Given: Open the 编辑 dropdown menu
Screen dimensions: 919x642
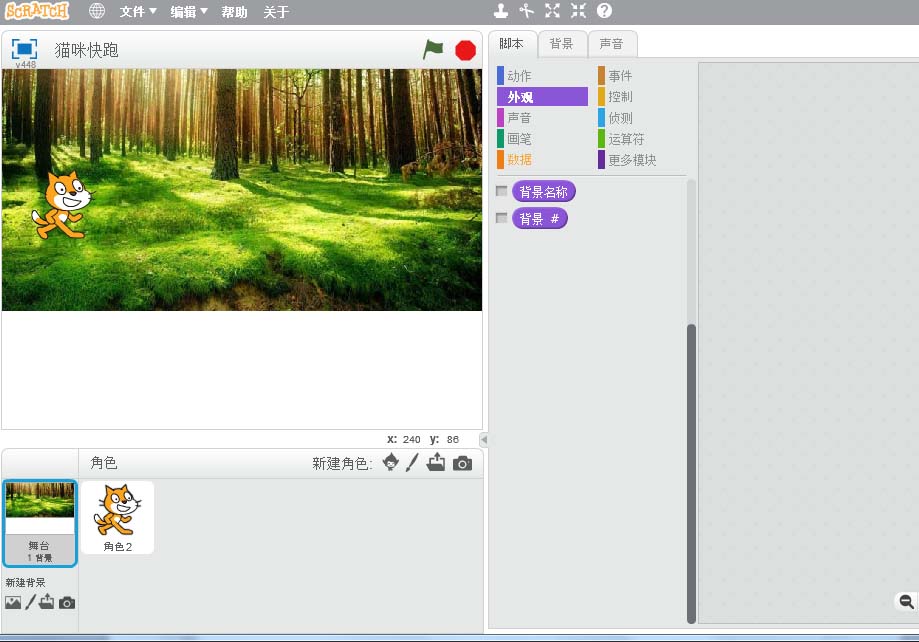Looking at the screenshot, I should (189, 12).
